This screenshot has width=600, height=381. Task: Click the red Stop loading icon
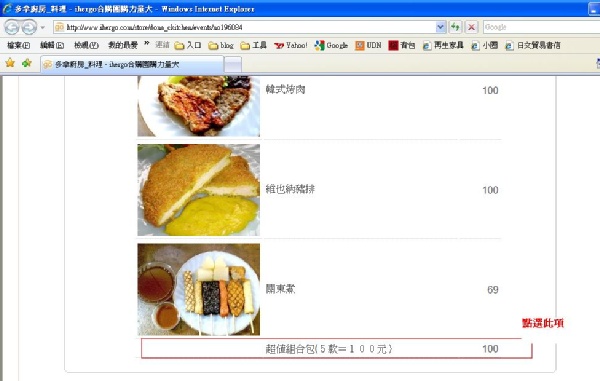click(x=471, y=27)
